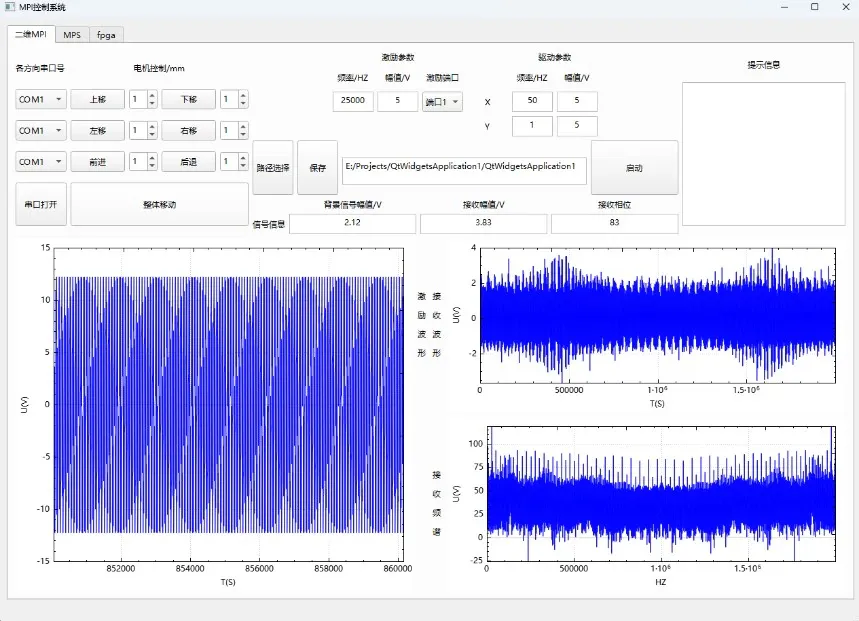Click the 上移 button
Image resolution: width=859 pixels, height=621 pixels.
98,99
